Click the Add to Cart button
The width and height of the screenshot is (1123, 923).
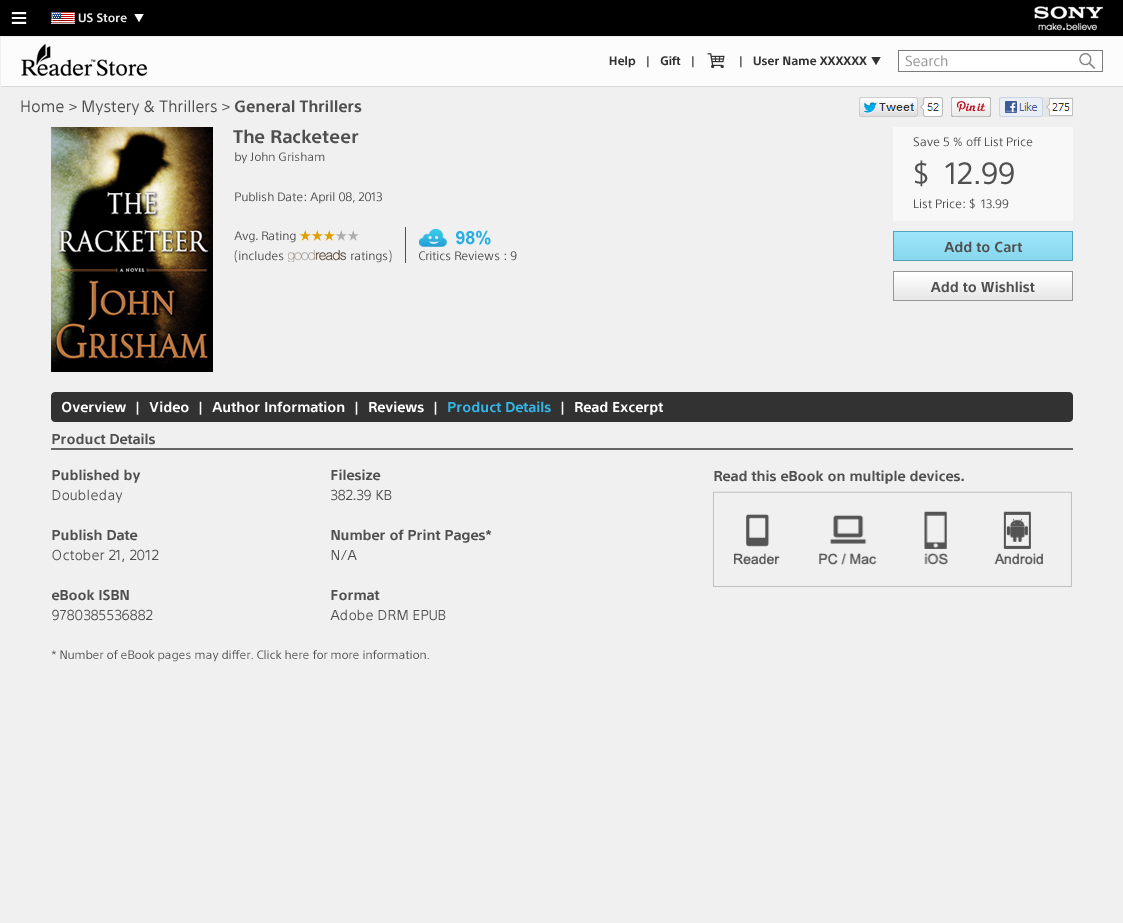point(983,246)
